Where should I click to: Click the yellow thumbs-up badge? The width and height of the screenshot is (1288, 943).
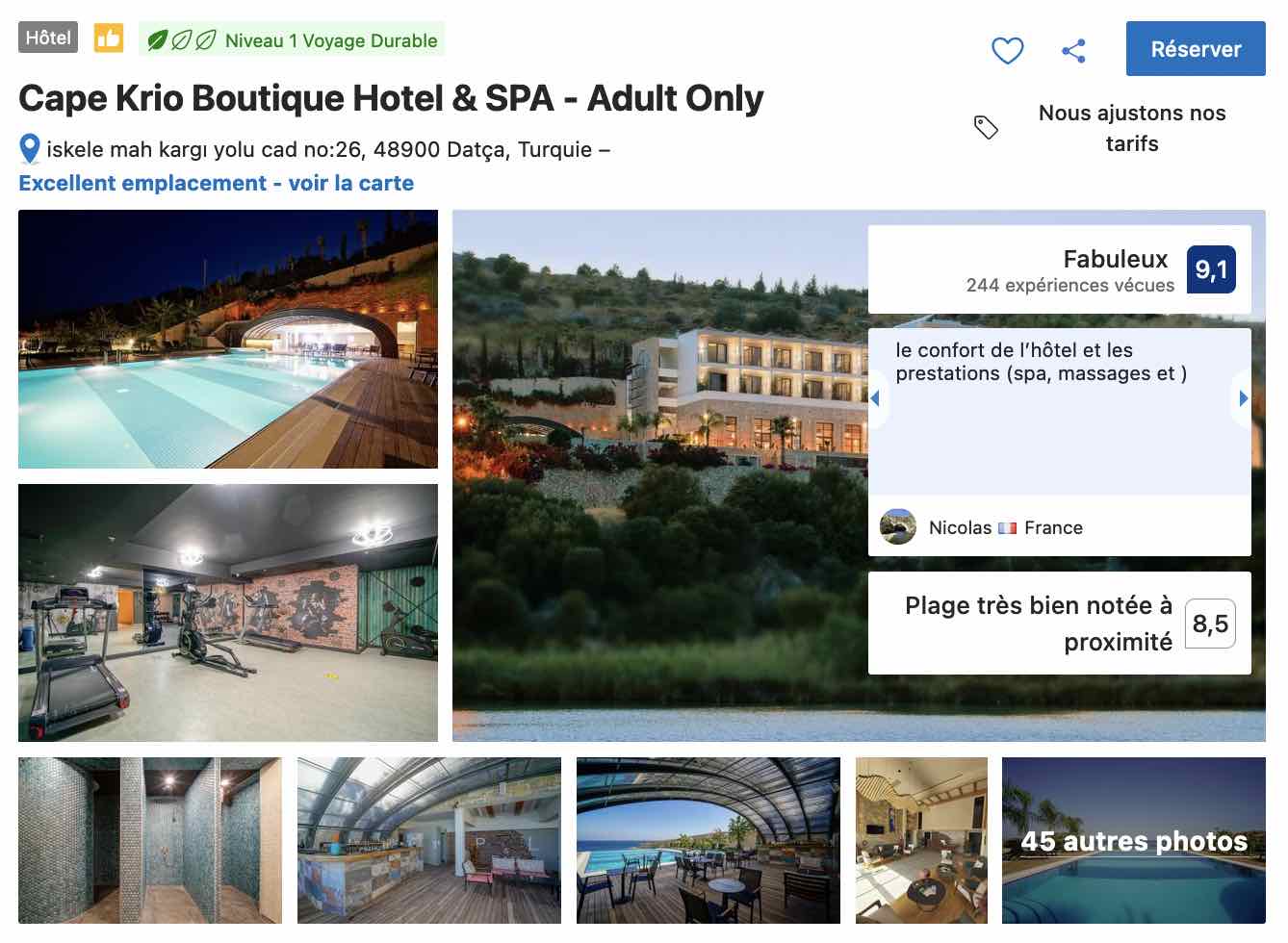click(108, 38)
